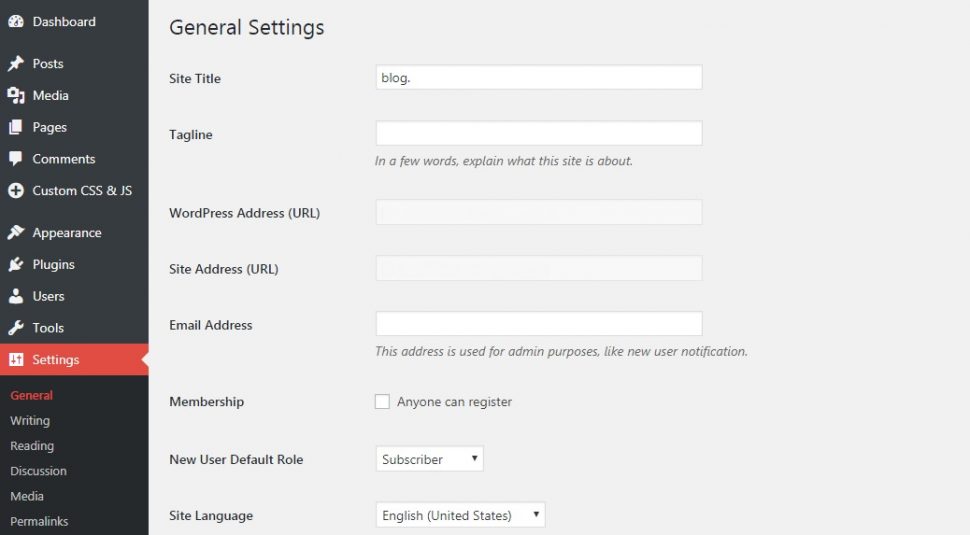Image resolution: width=970 pixels, height=535 pixels.
Task: Focus the Email Address input field
Action: point(539,323)
